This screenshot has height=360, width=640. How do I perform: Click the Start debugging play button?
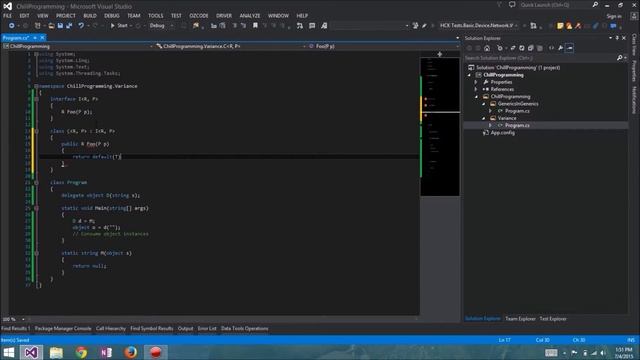click(x=119, y=26)
